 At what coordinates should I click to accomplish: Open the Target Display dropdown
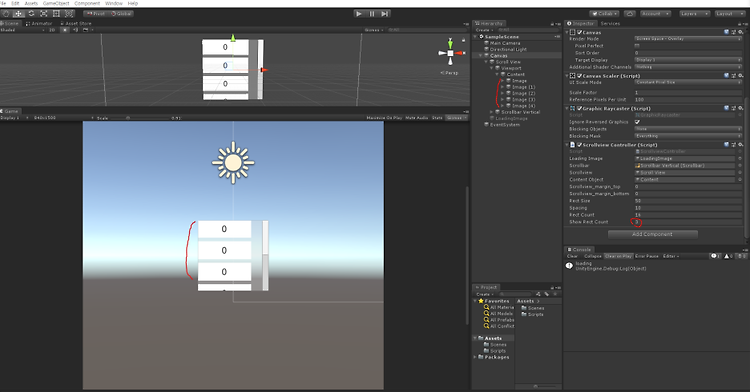click(688, 60)
